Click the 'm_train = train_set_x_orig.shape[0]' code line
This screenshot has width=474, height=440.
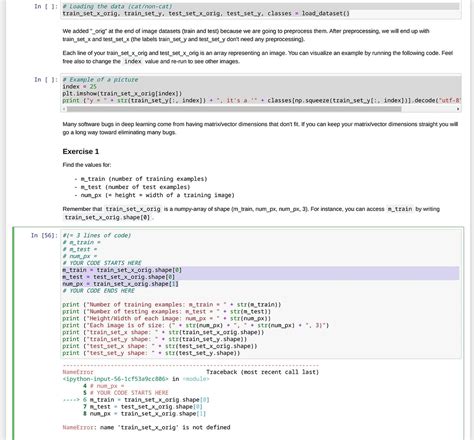click(x=122, y=270)
